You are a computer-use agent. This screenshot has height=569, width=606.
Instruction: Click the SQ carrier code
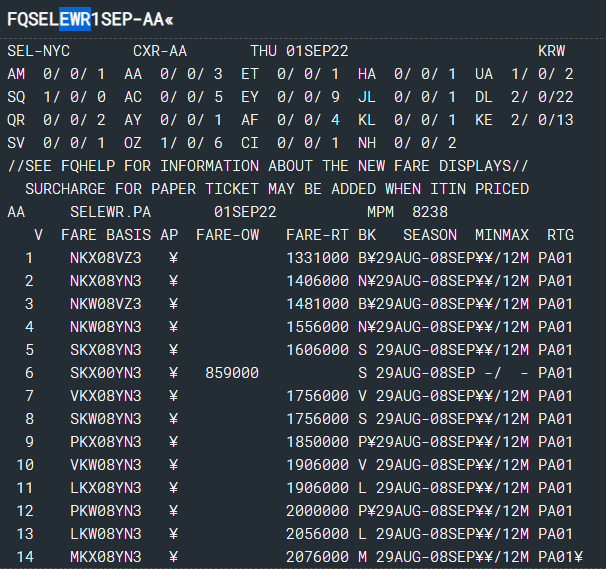[x=16, y=97]
